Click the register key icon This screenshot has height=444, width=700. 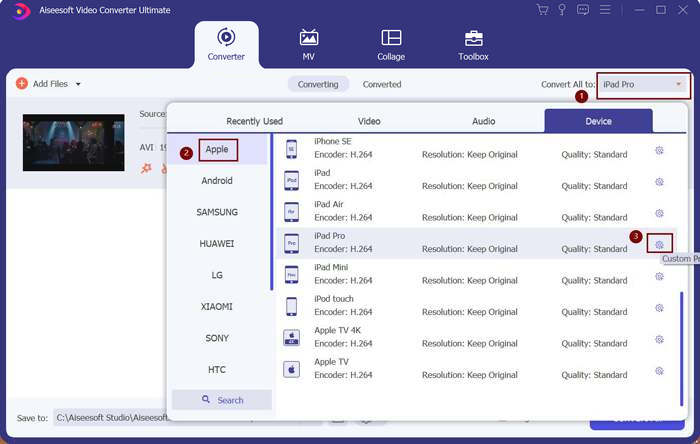point(562,10)
